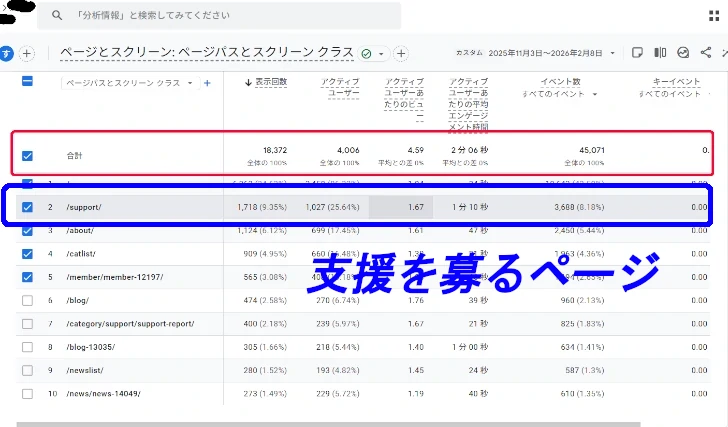The image size is (728, 427).
Task: Uncheck the /about/ row checkbox
Action: click(27, 231)
